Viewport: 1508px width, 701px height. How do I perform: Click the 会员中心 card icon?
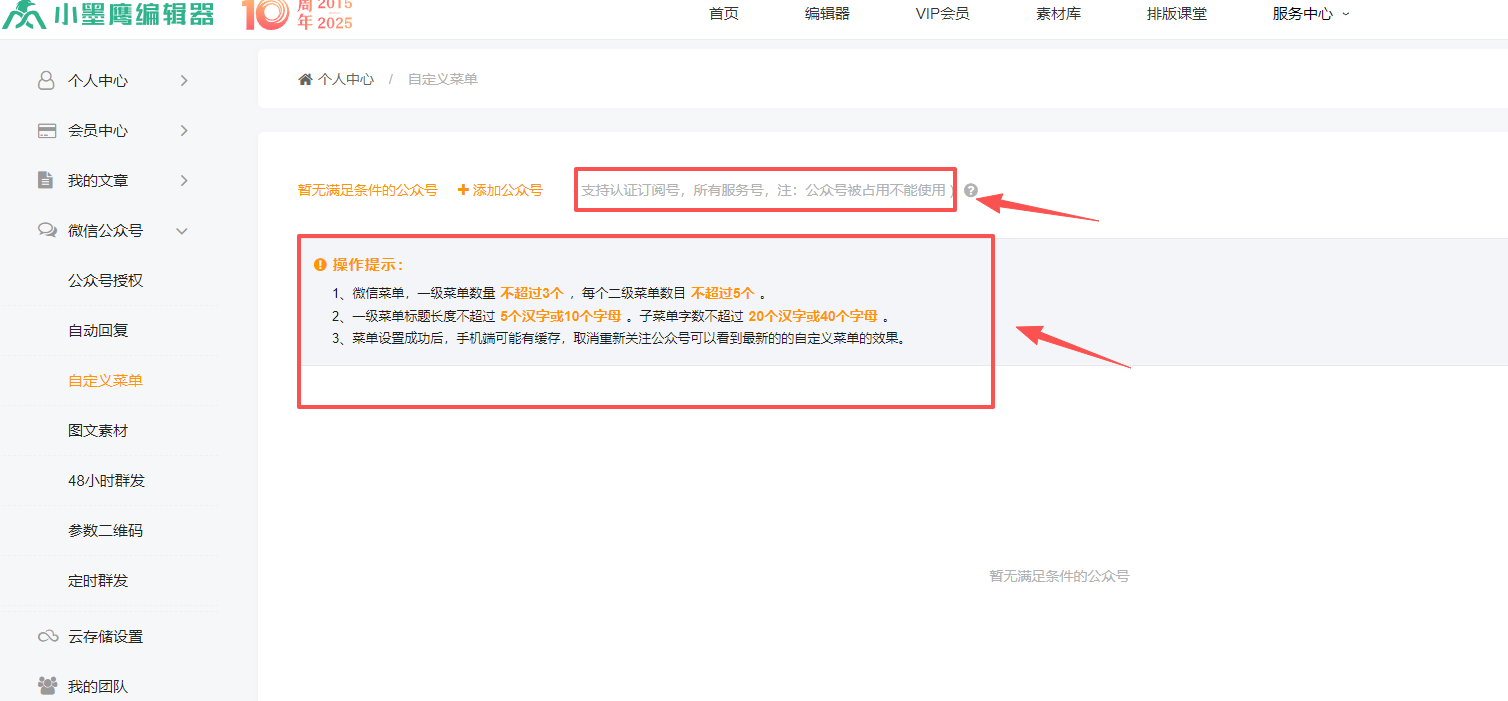click(x=46, y=130)
